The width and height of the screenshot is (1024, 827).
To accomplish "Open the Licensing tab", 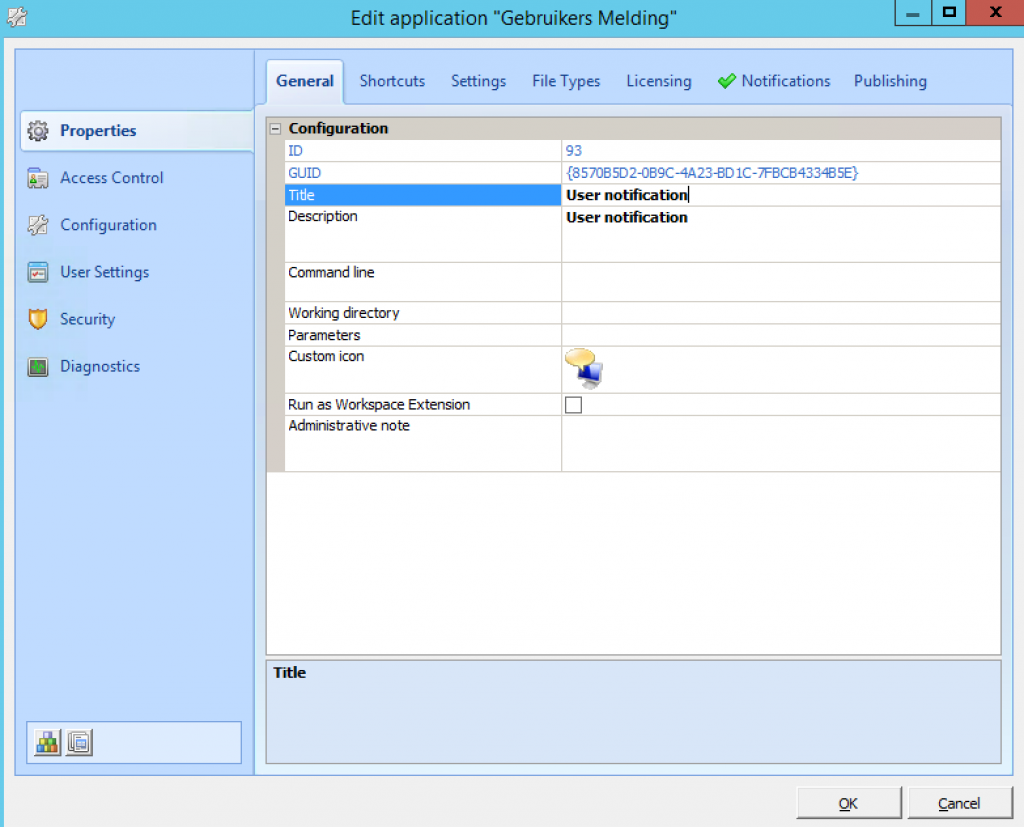I will click(658, 81).
